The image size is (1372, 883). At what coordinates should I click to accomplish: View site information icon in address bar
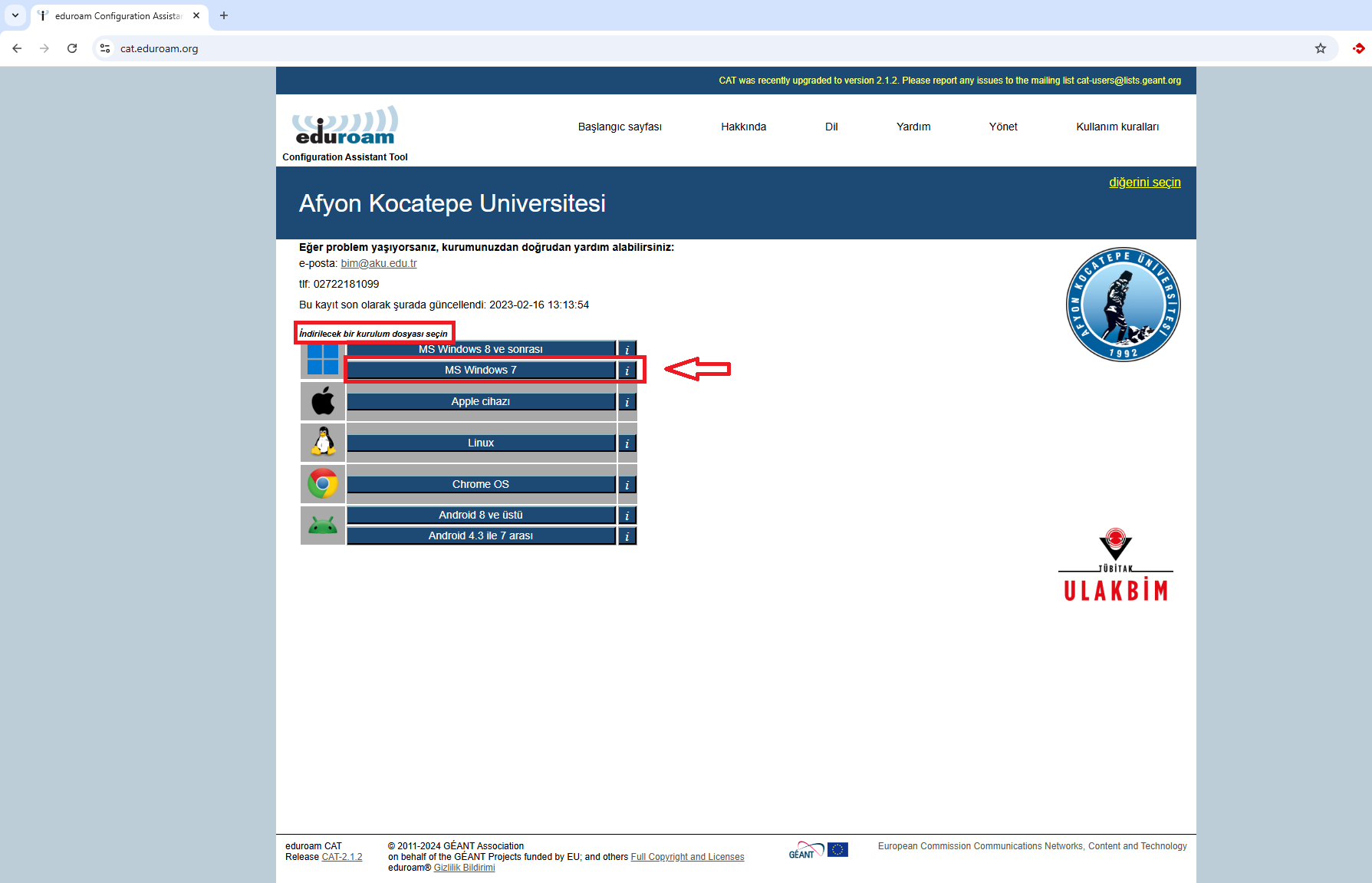click(105, 48)
